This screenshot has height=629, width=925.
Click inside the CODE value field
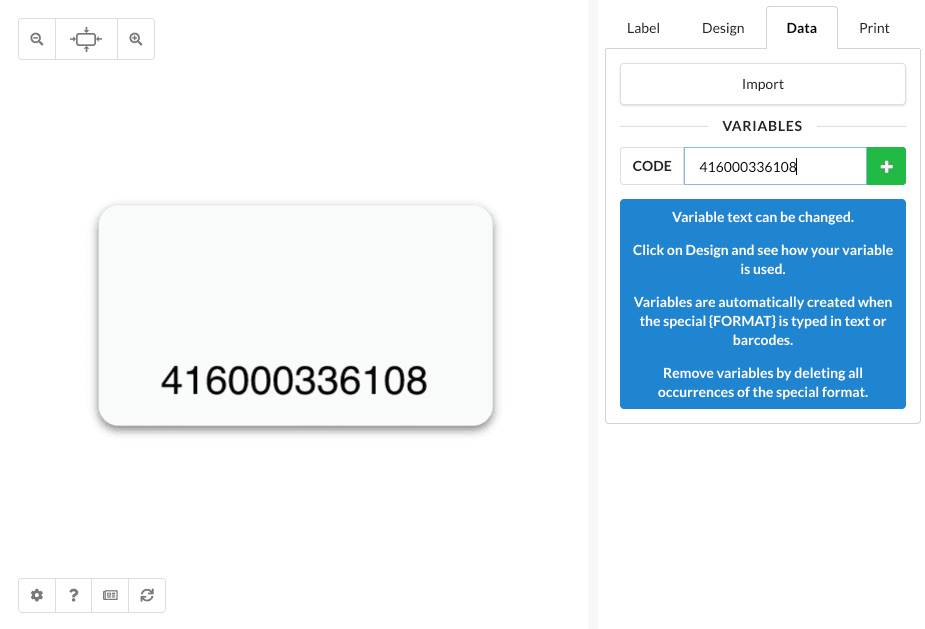click(x=775, y=165)
